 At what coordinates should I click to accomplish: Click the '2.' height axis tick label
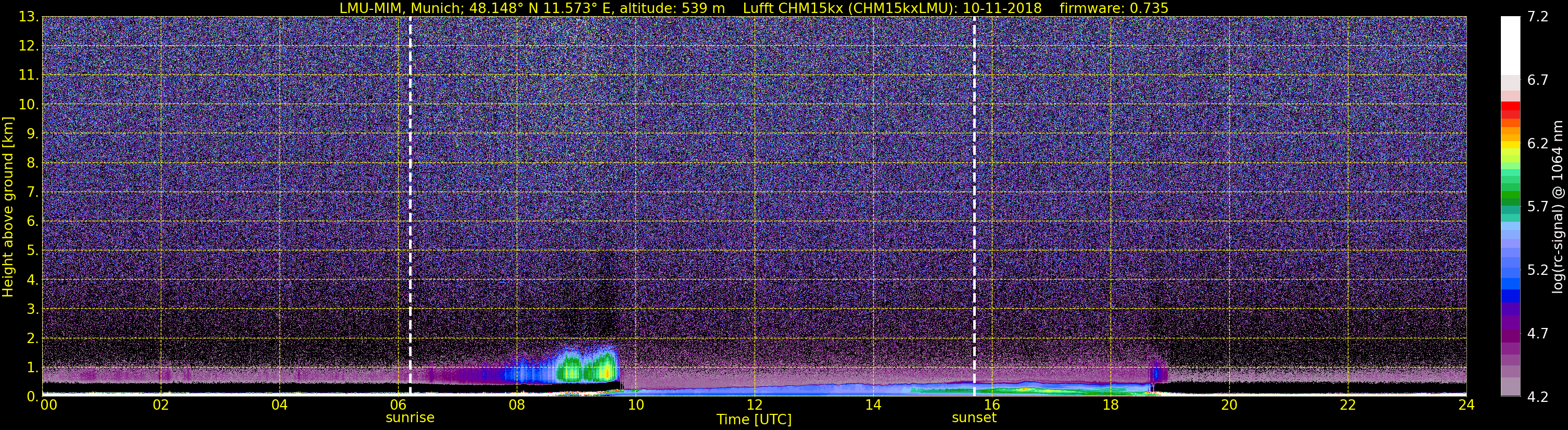33,339
